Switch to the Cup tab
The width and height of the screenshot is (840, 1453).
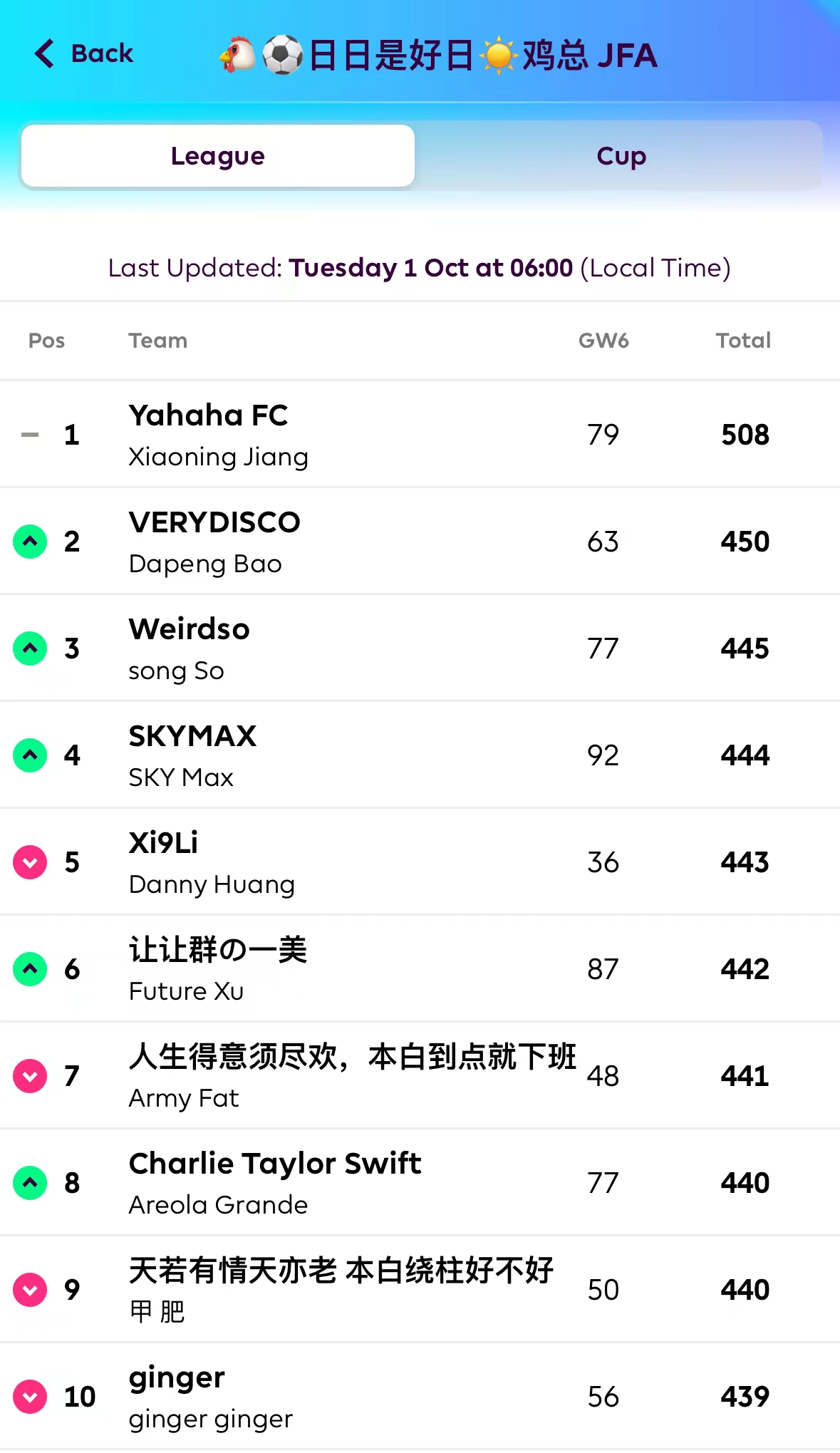click(621, 156)
